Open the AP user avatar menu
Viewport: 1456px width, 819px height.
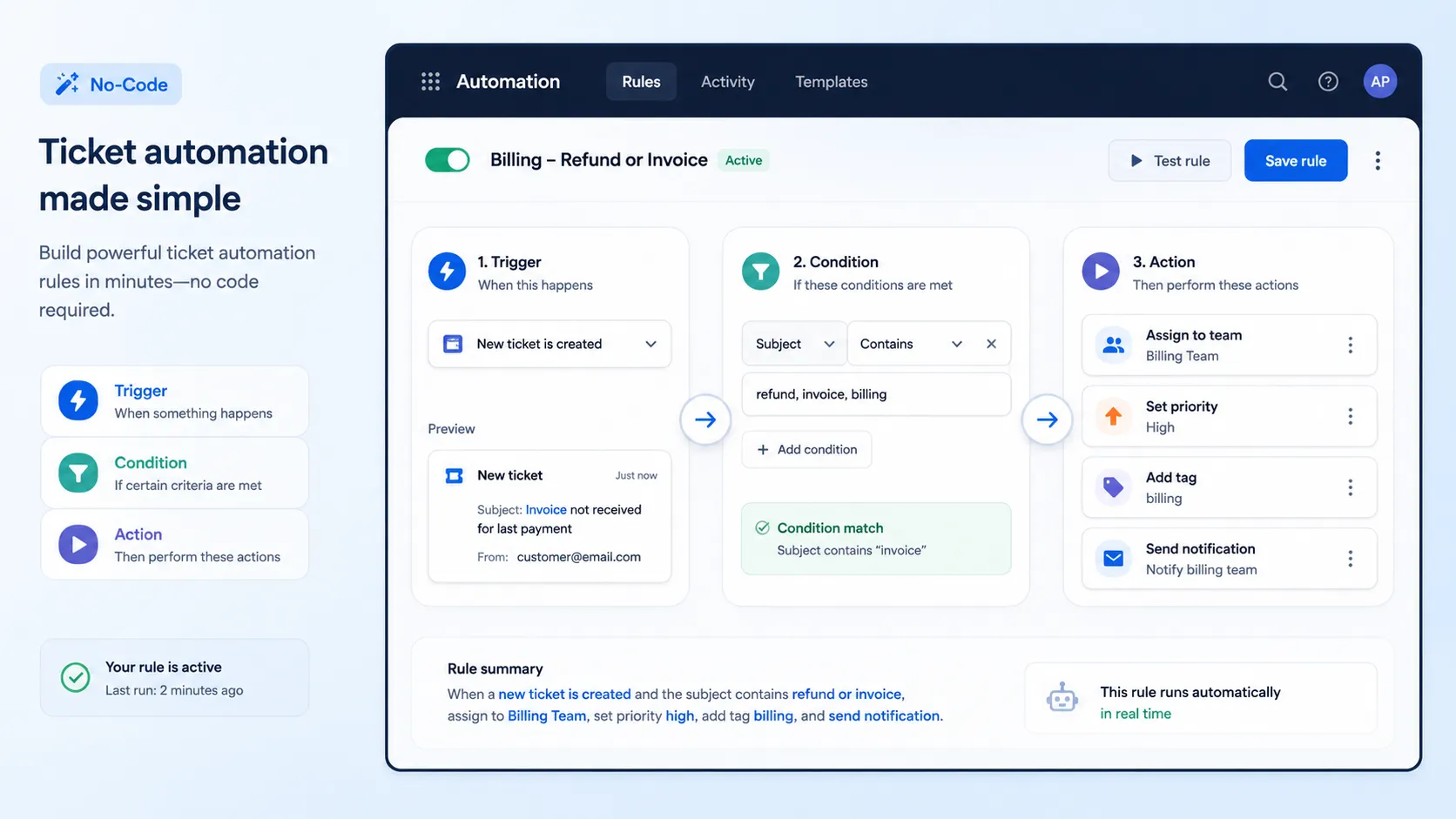(x=1380, y=82)
